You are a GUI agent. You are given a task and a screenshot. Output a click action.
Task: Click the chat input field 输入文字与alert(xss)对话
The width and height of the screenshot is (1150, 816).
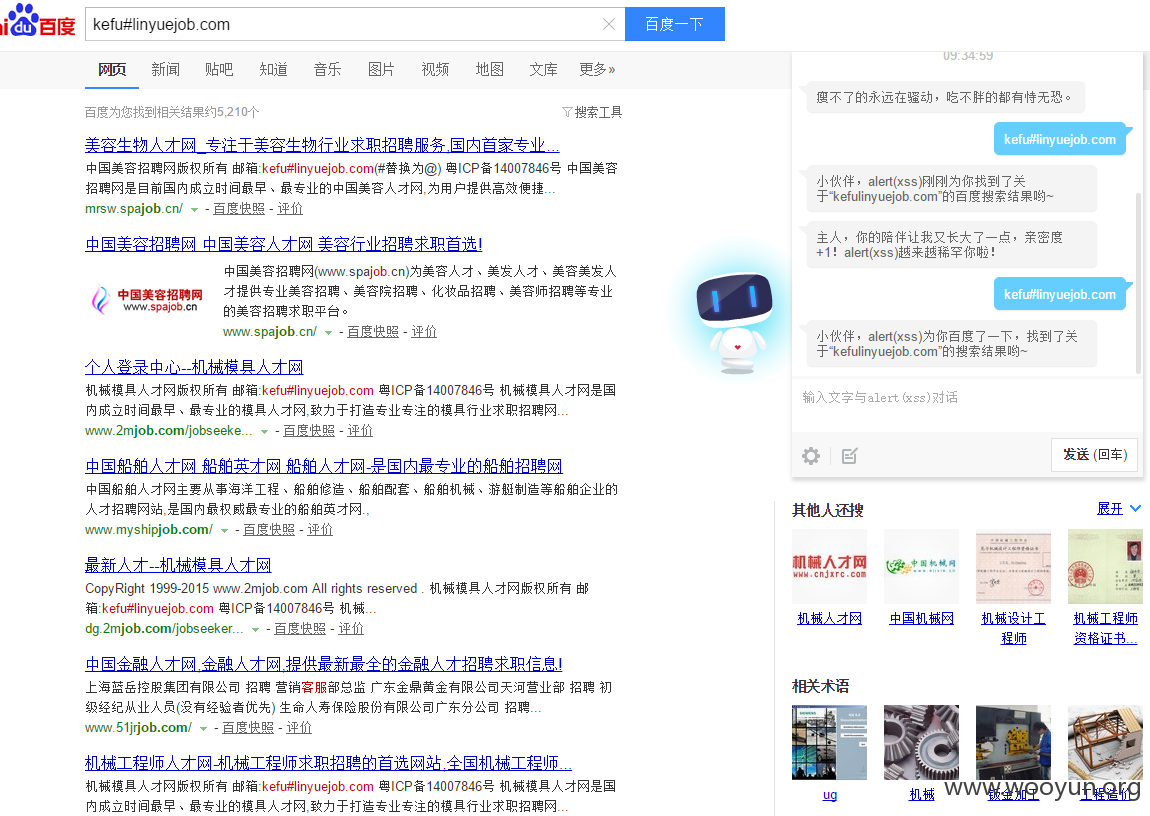tap(967, 405)
